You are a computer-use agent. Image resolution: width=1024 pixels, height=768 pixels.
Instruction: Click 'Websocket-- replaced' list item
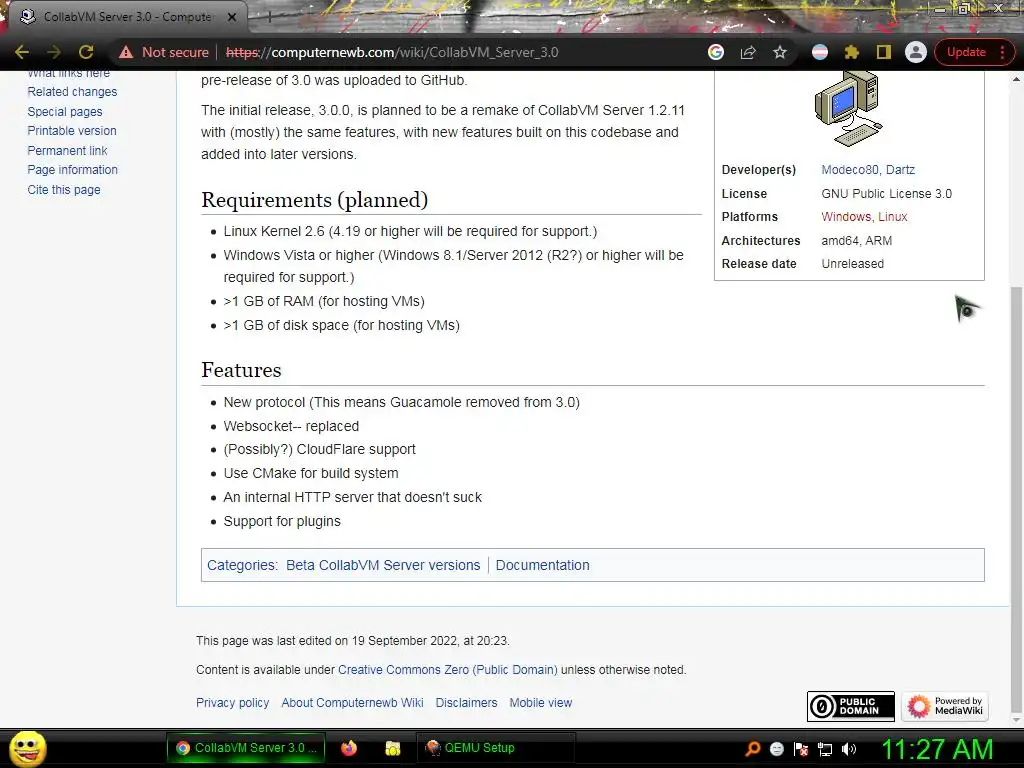291,426
